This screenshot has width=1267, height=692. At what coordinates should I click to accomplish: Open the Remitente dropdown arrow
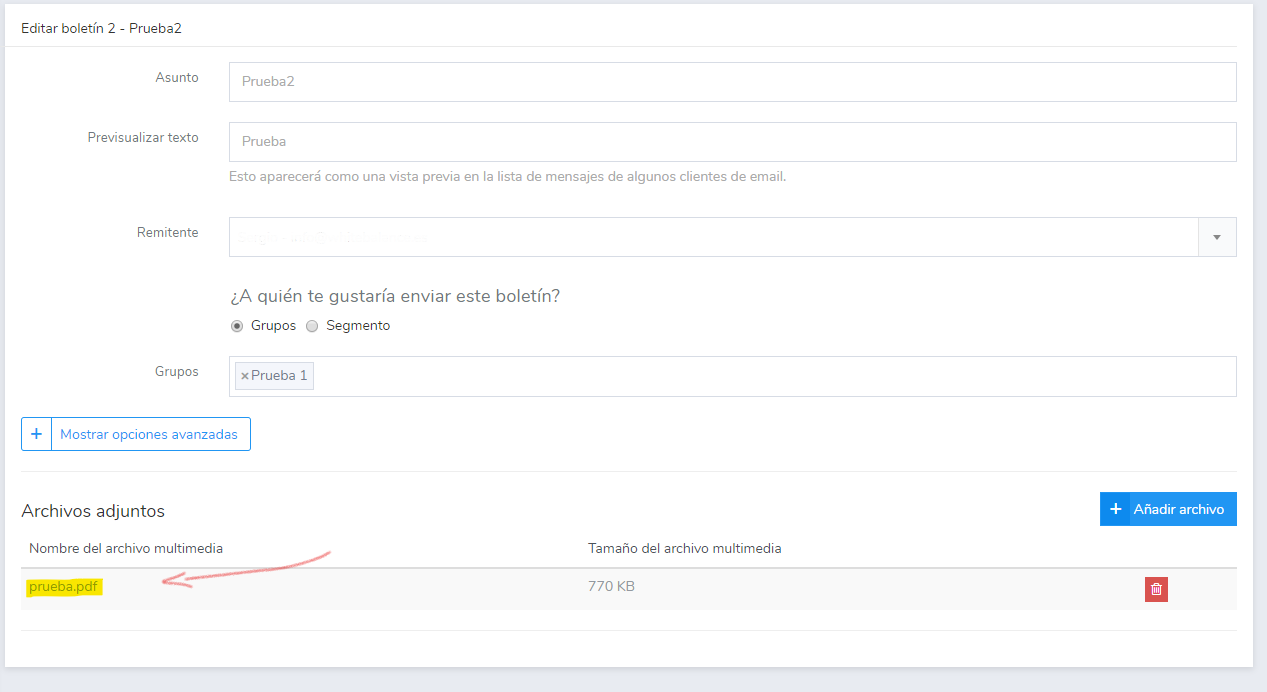(1217, 237)
